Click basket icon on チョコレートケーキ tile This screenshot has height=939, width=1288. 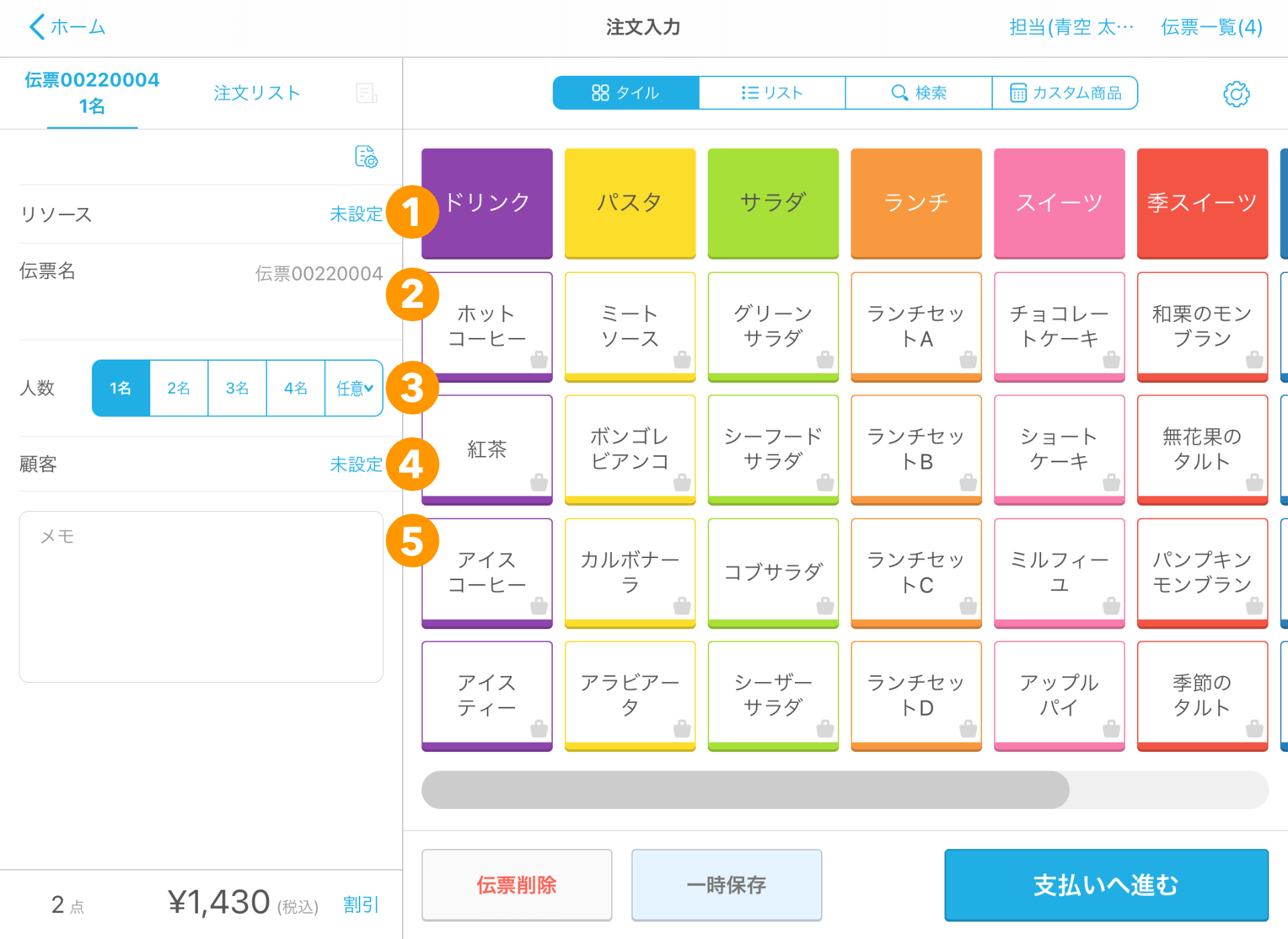(x=1111, y=360)
